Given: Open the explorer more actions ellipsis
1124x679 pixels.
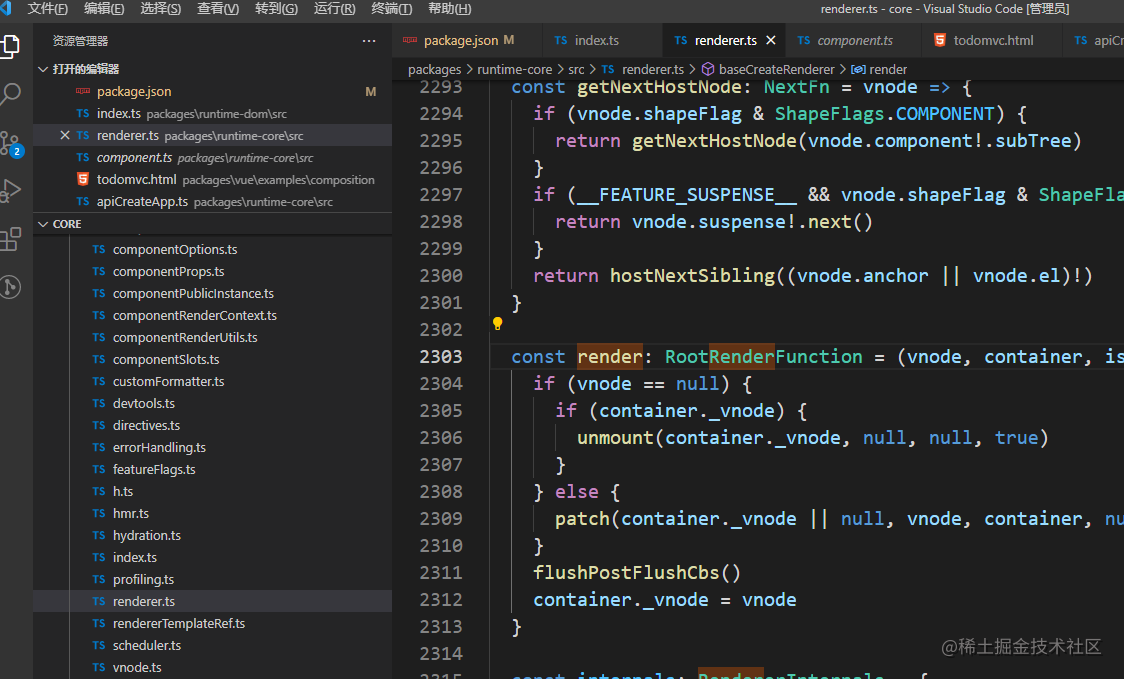Looking at the screenshot, I should click(x=368, y=41).
